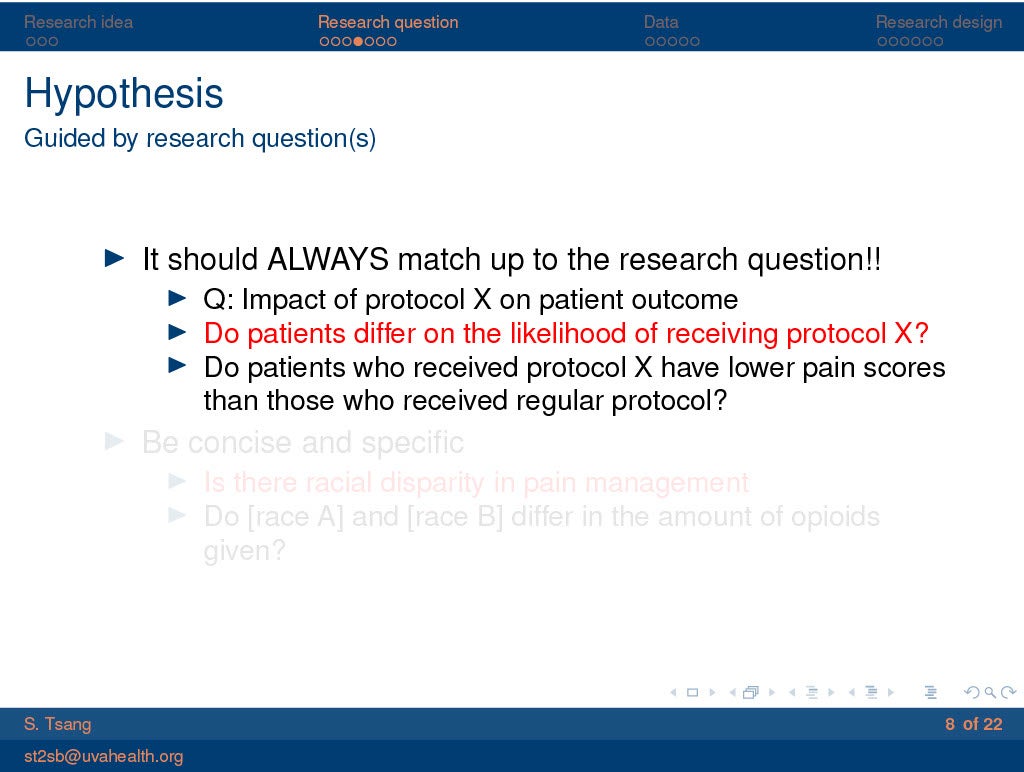
Task: Select last progress dot under Research design
Action: click(938, 42)
